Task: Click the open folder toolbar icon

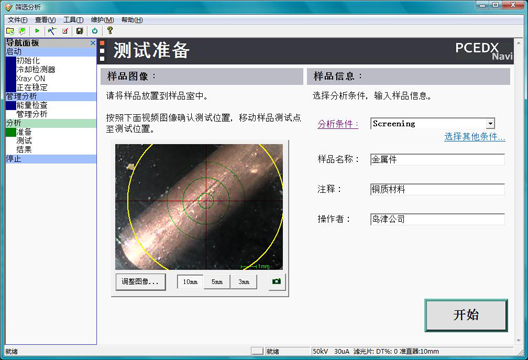Action: point(10,31)
